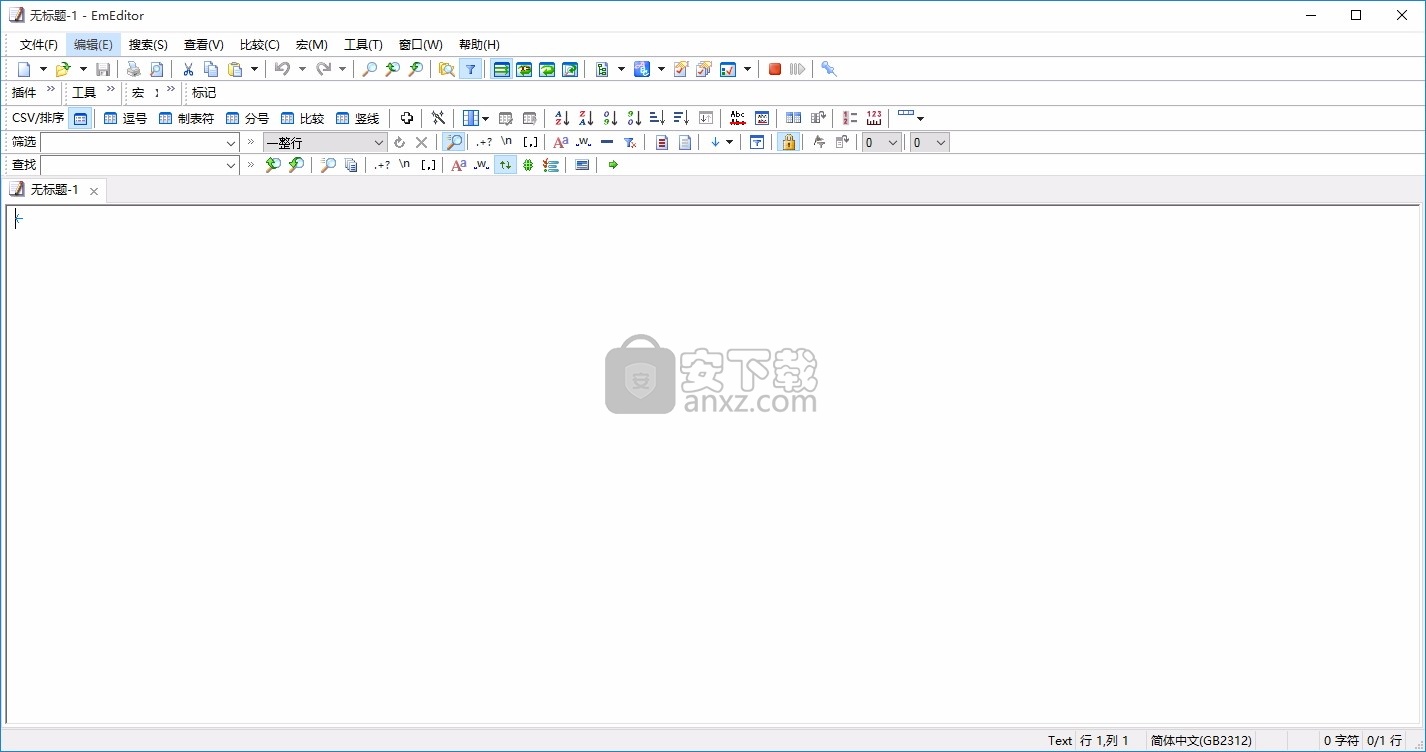This screenshot has width=1426, height=752.
Task: Open the 宏(M) menu
Action: pos(311,45)
